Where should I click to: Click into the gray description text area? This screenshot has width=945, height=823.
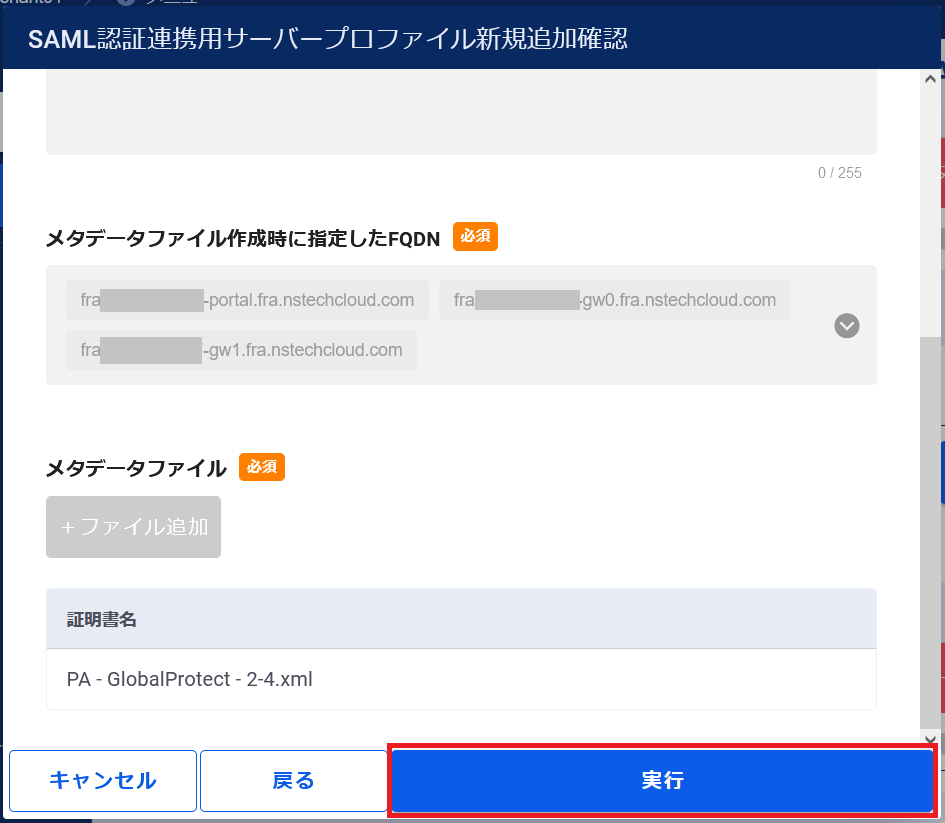pyautogui.click(x=461, y=112)
